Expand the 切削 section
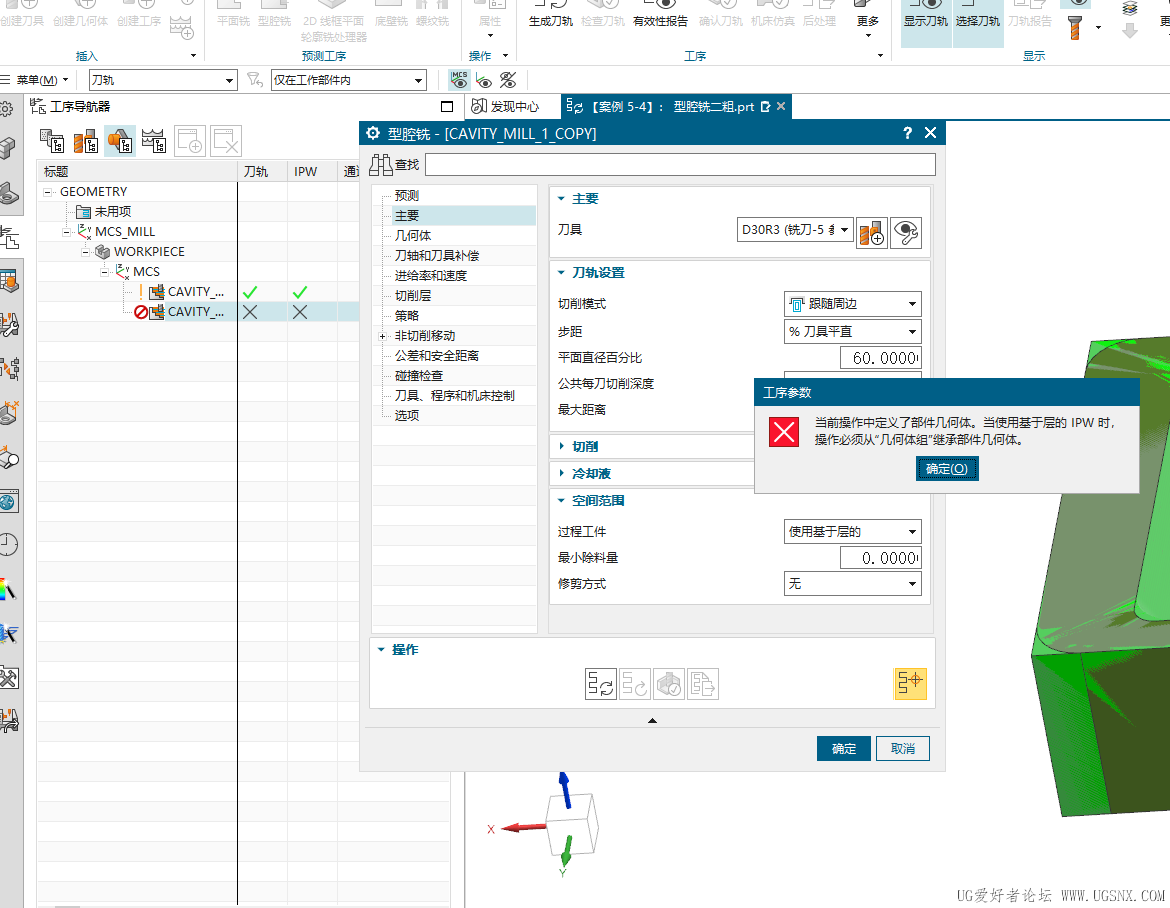 (561, 446)
